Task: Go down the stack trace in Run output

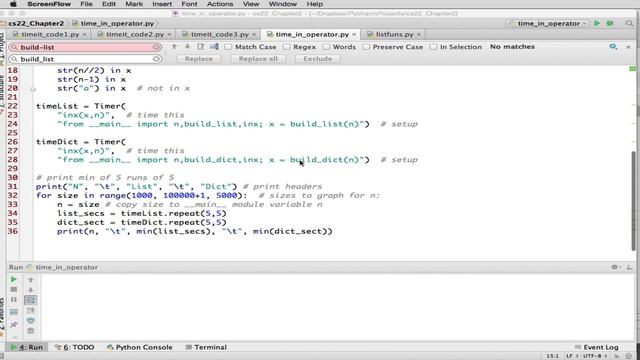Action: pyautogui.click(x=31, y=290)
